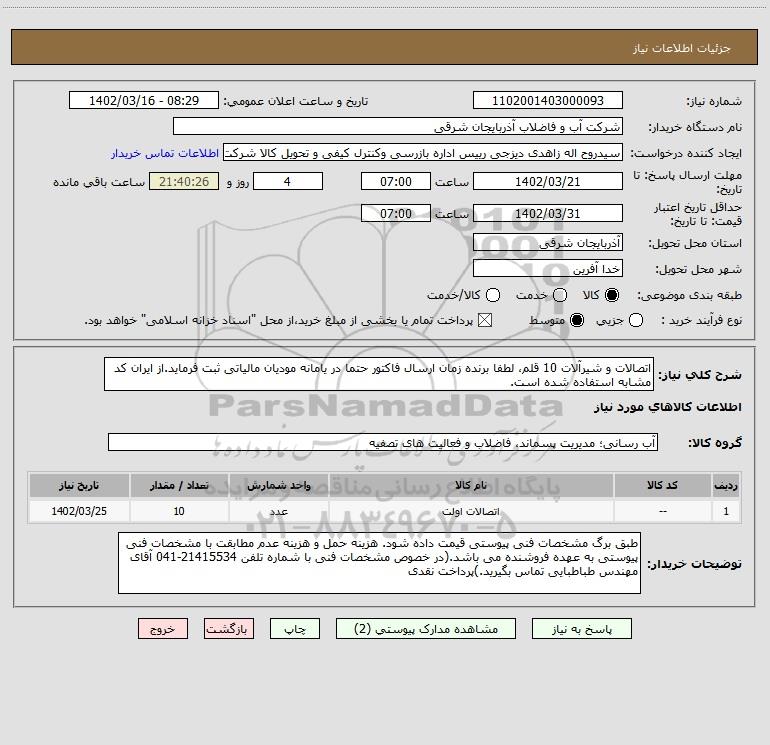Click the days remaining field showing 4
Viewport: 770px width, 745px height.
(x=288, y=181)
